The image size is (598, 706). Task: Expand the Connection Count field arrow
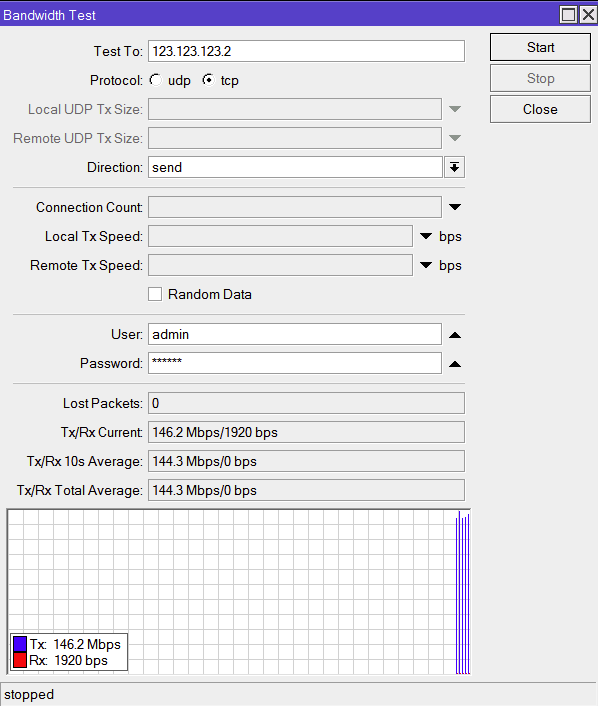coord(455,207)
